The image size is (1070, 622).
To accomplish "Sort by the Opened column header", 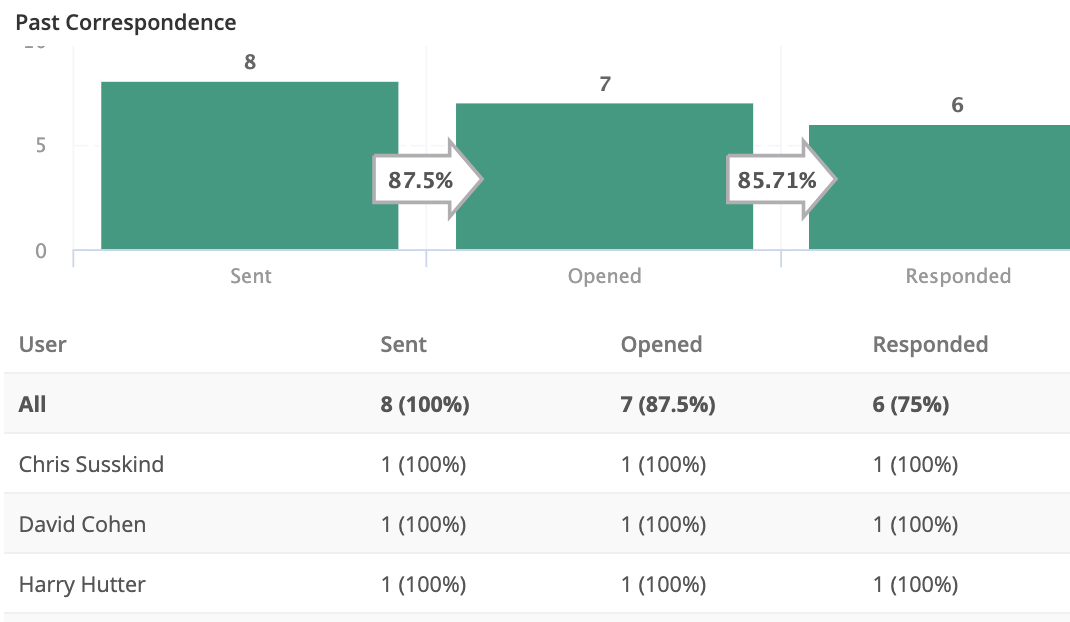I will click(661, 344).
